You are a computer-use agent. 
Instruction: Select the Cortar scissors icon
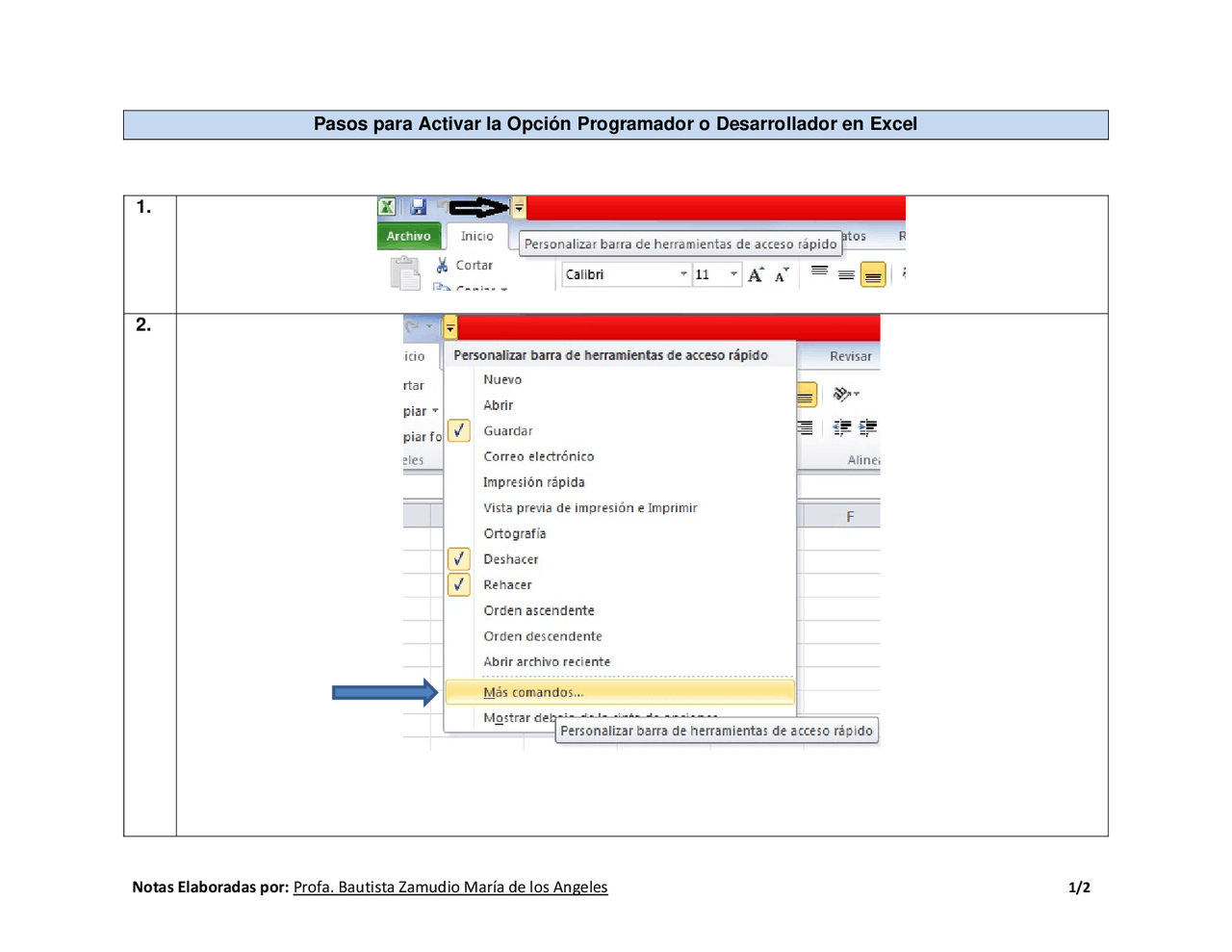[441, 265]
